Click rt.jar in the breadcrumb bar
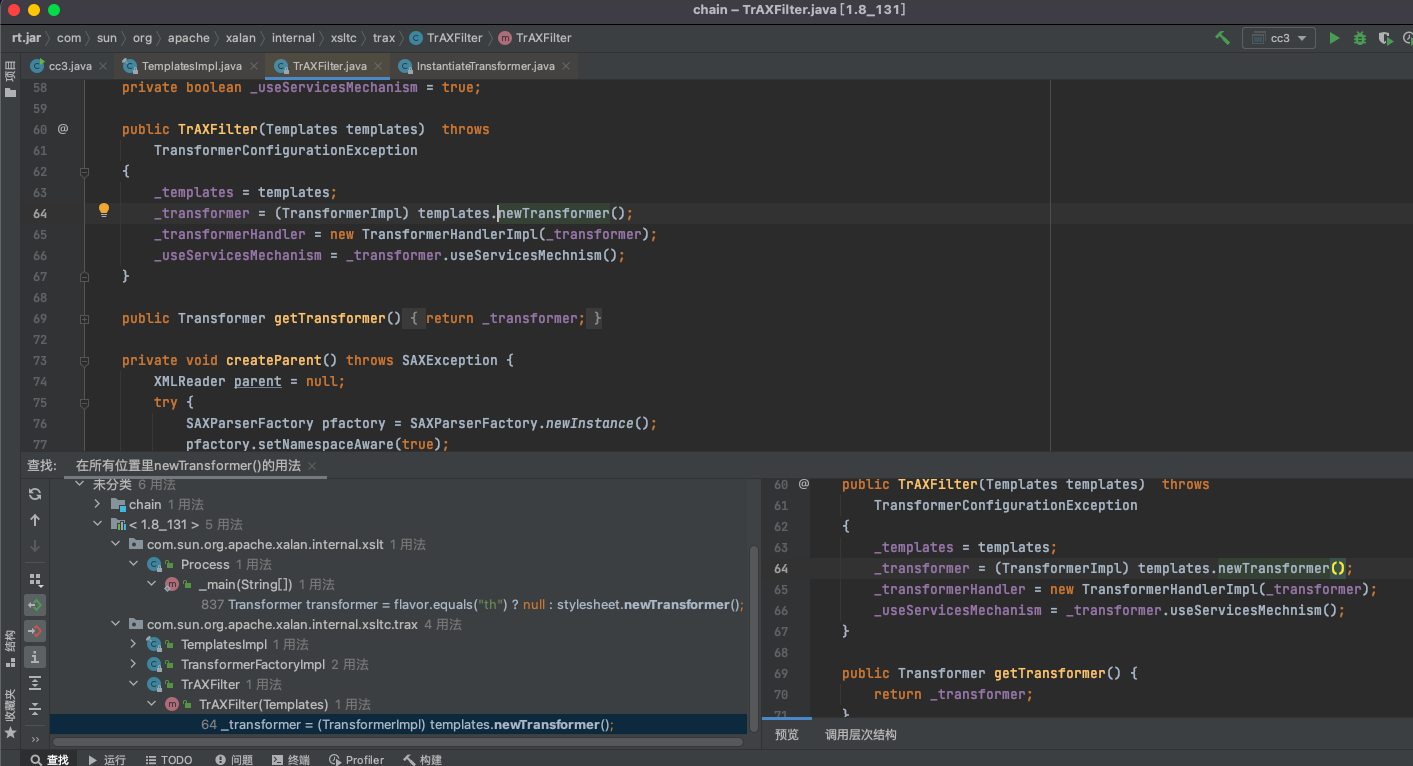Viewport: 1413px width, 766px height. (25, 38)
